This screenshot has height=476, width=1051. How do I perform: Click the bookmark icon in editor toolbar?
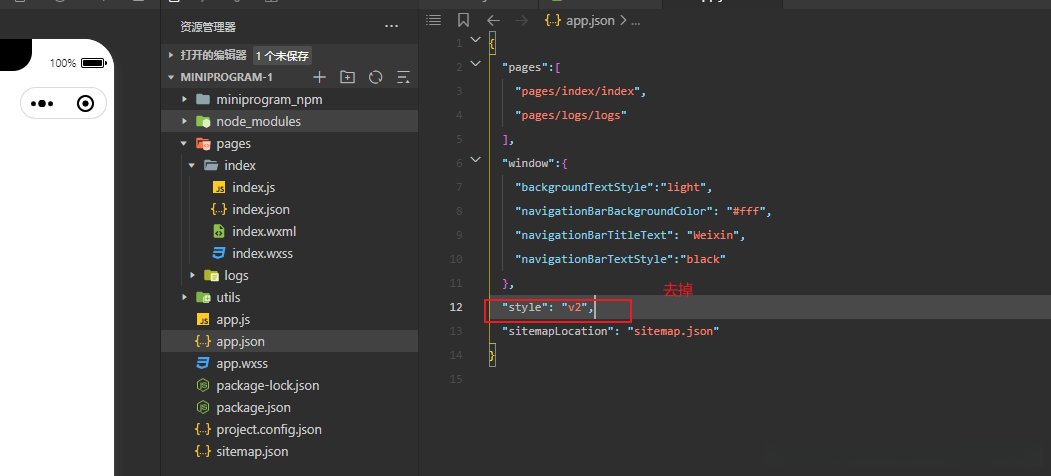click(x=462, y=20)
